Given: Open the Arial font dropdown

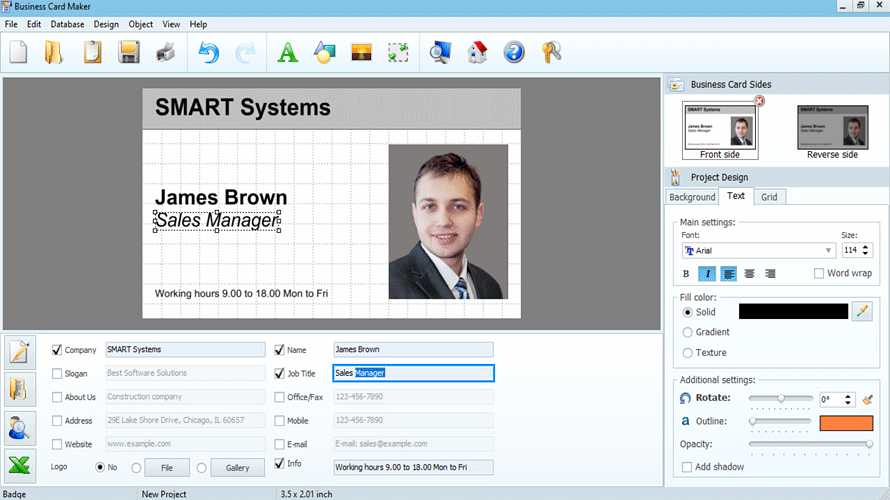Looking at the screenshot, I should pyautogui.click(x=829, y=250).
